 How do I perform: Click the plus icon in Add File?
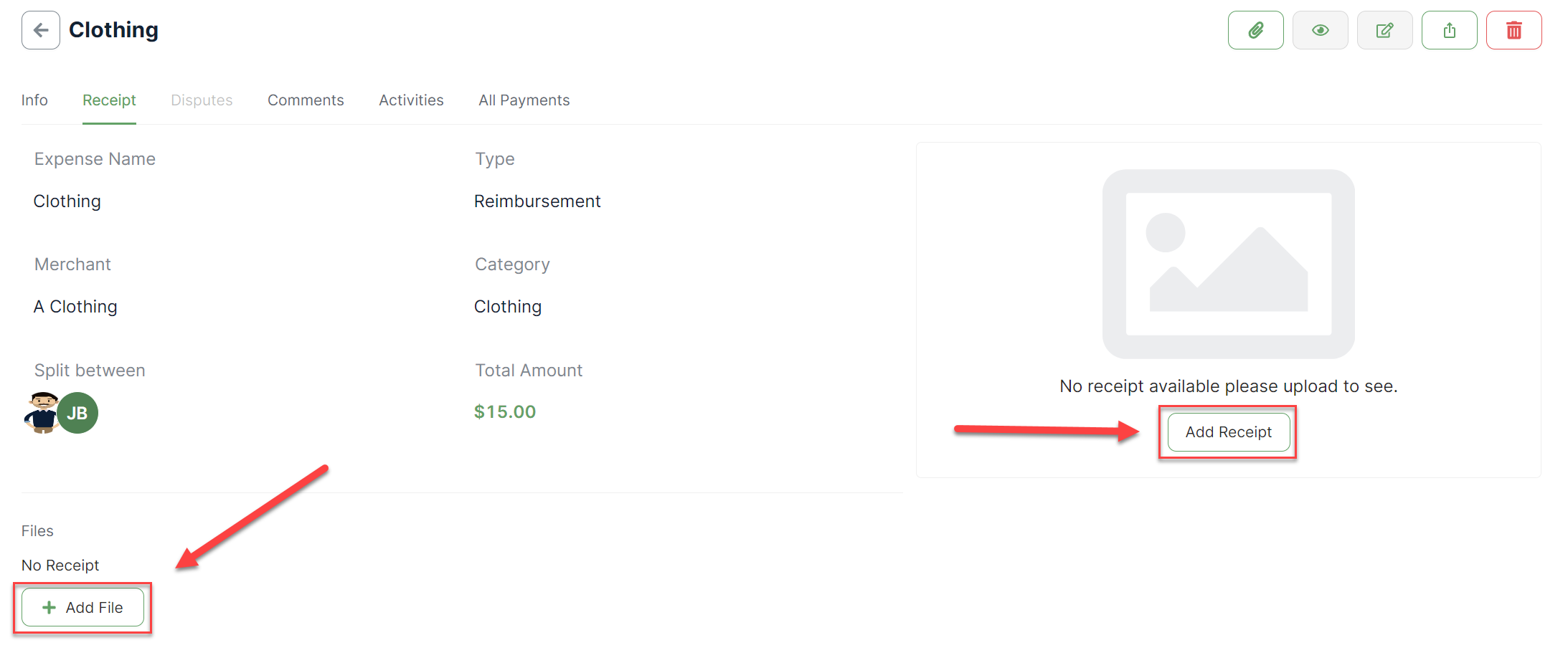point(49,608)
